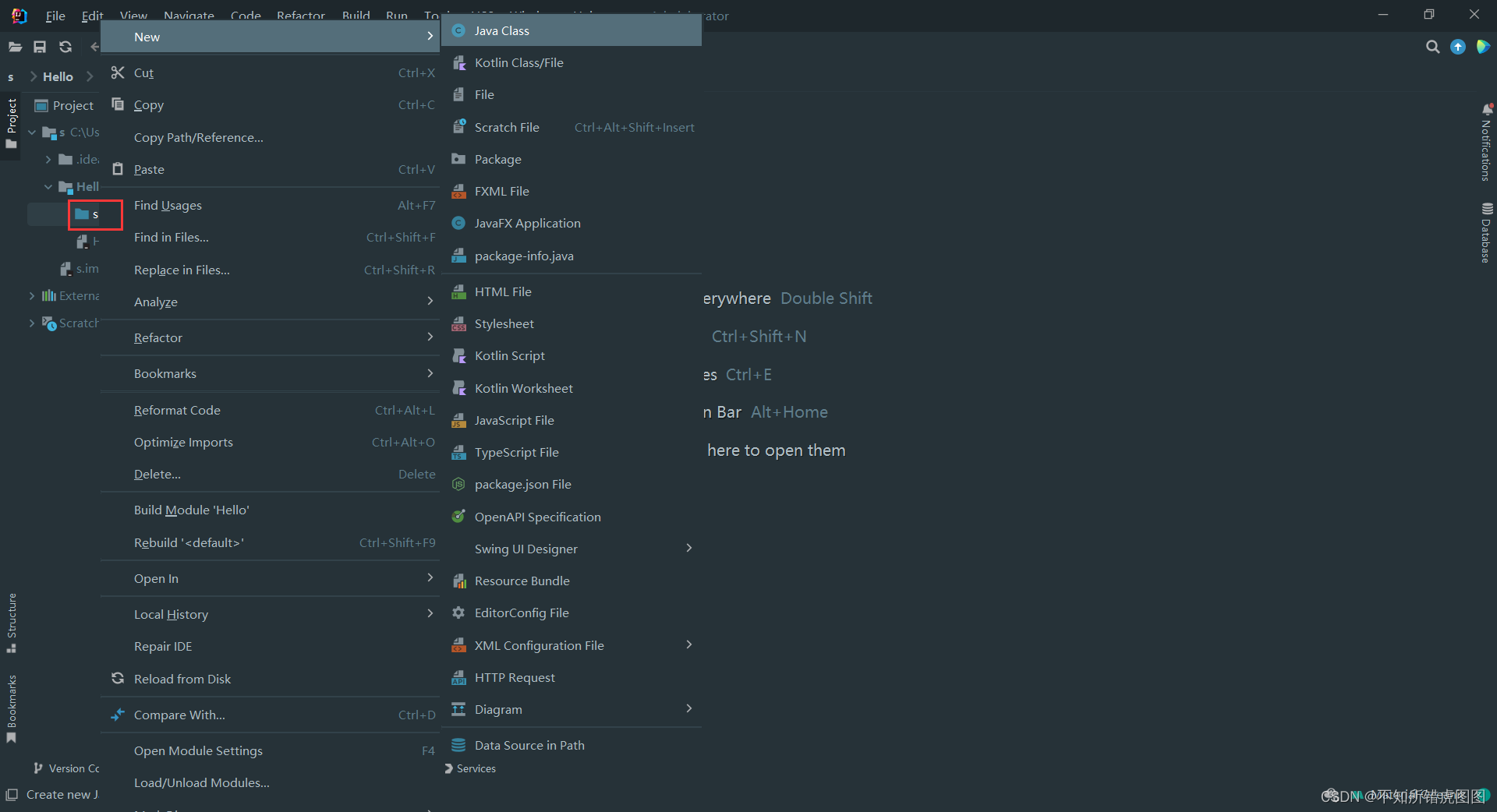Click the JetBrains Toolbox colorful icon
This screenshot has width=1497, height=812.
[1482, 47]
